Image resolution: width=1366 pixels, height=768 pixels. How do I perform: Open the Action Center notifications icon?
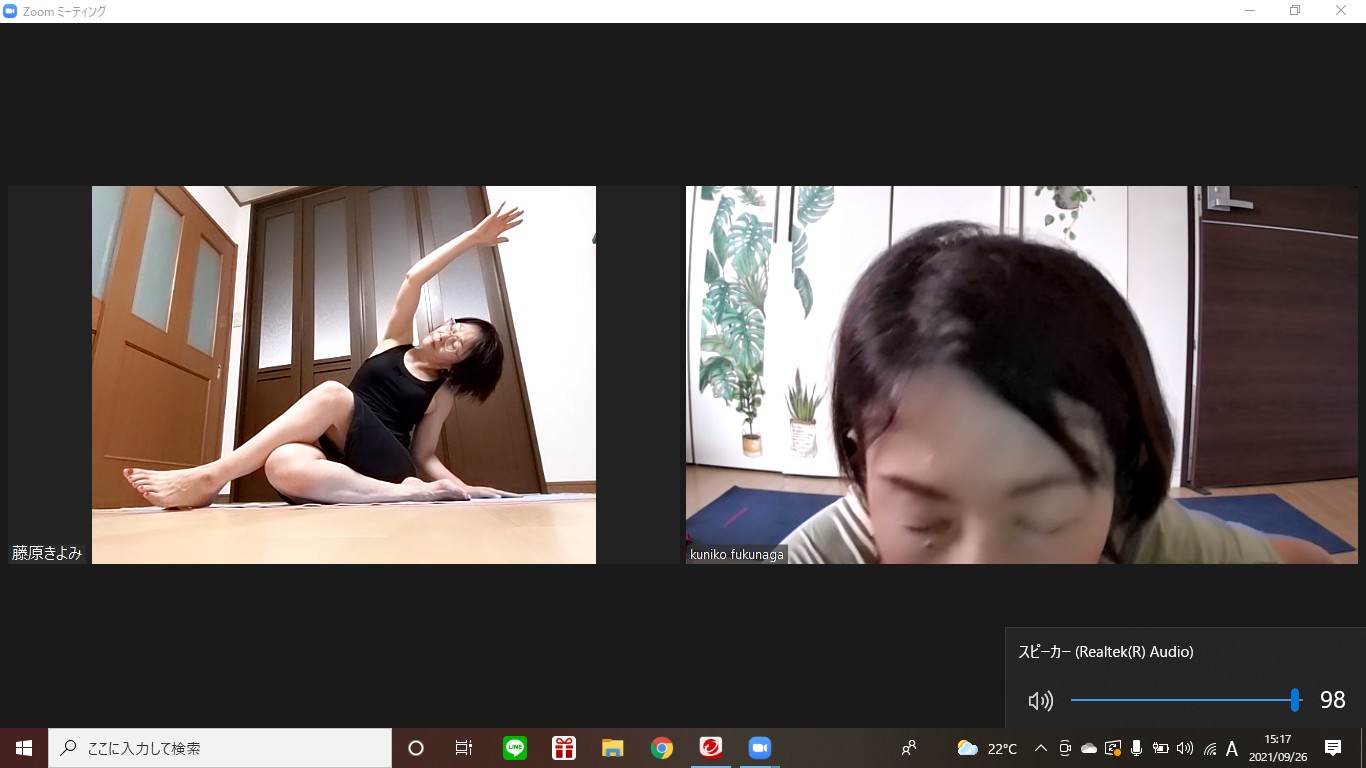click(1333, 748)
